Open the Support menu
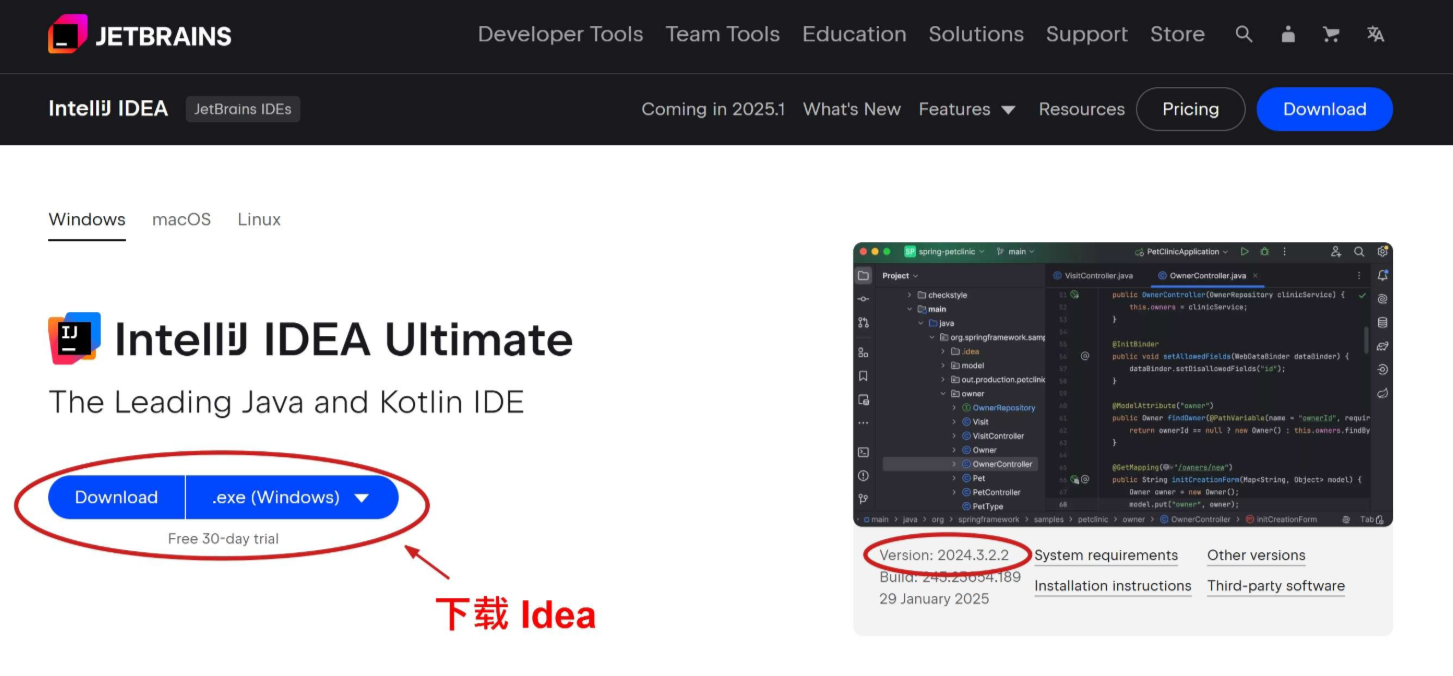The height and width of the screenshot is (676, 1453). coord(1087,34)
